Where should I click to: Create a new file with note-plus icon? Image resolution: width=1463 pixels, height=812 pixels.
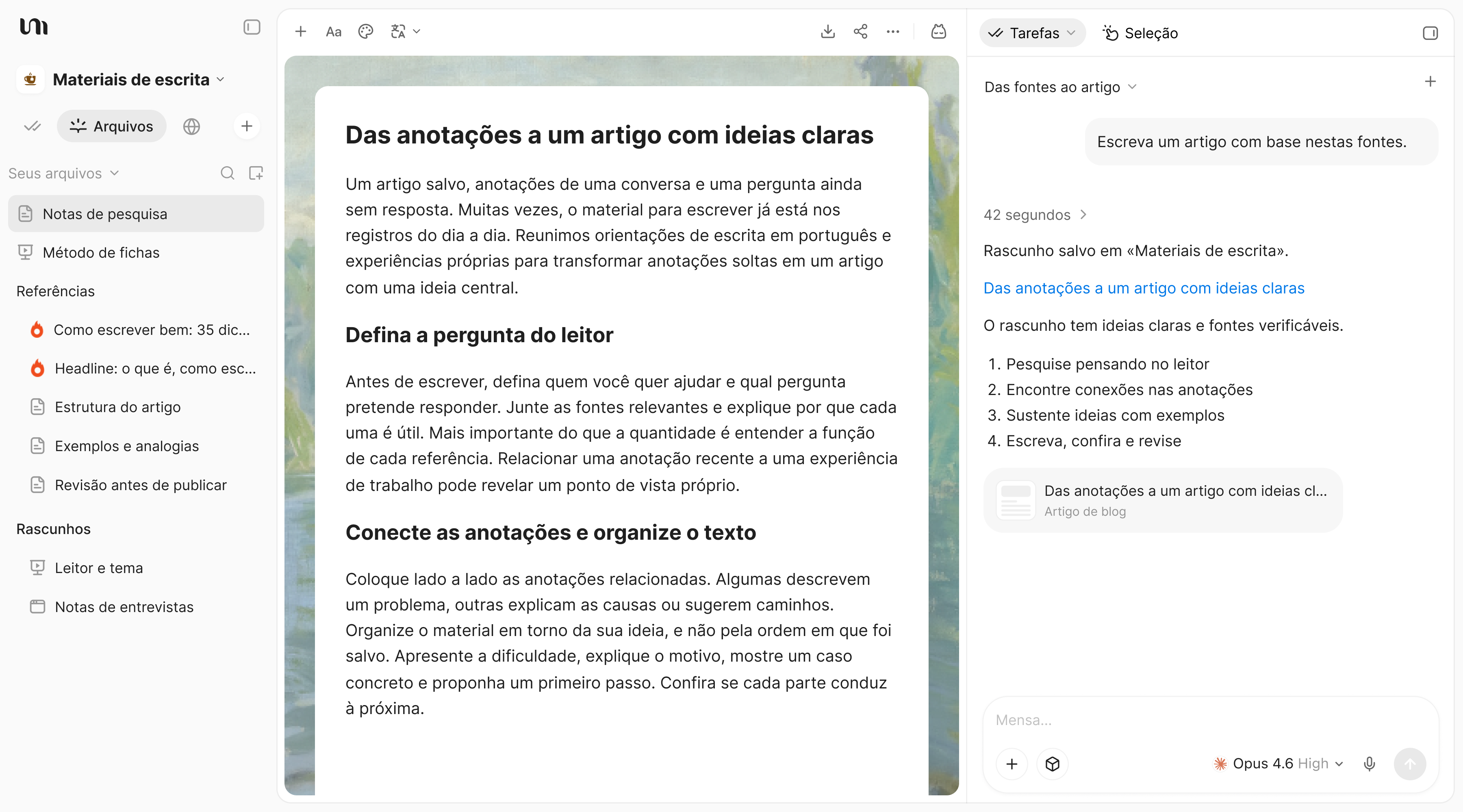[x=256, y=173]
